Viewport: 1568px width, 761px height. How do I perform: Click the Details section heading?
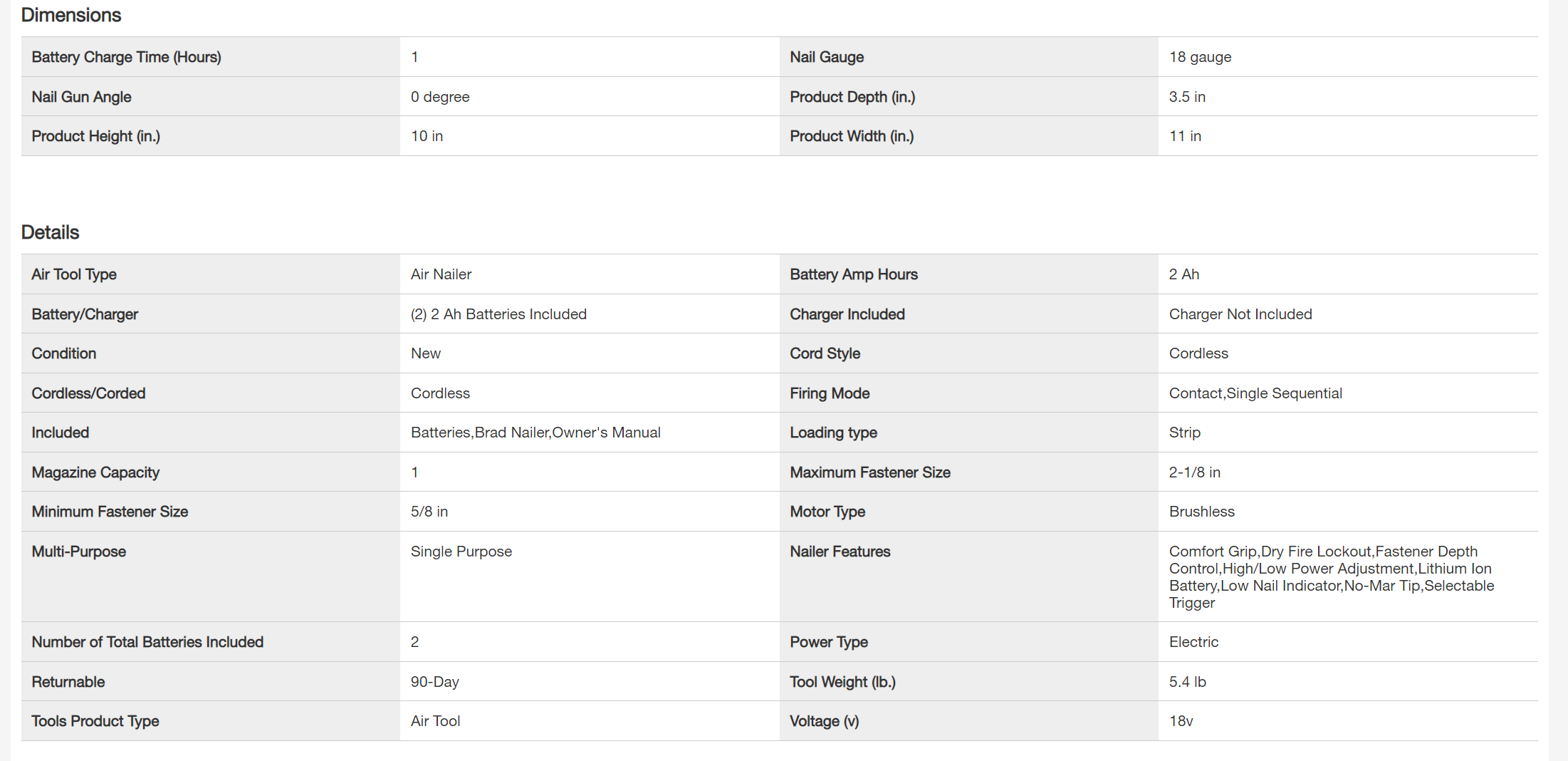click(50, 232)
